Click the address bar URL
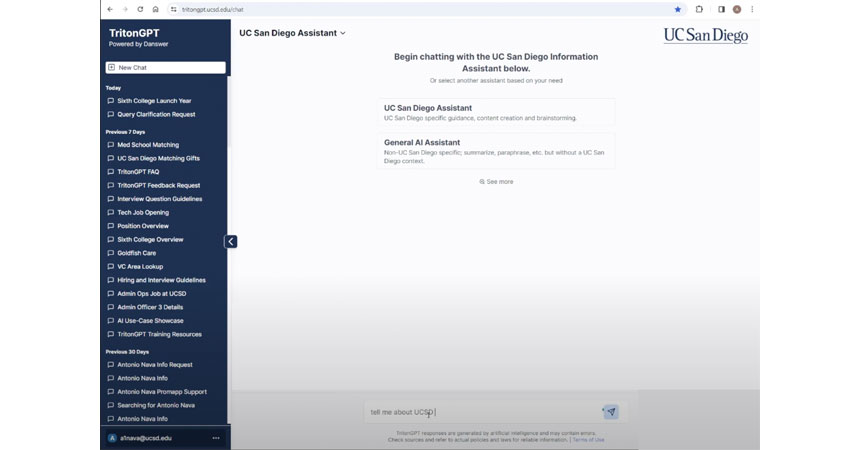The height and width of the screenshot is (450, 860). (213, 9)
